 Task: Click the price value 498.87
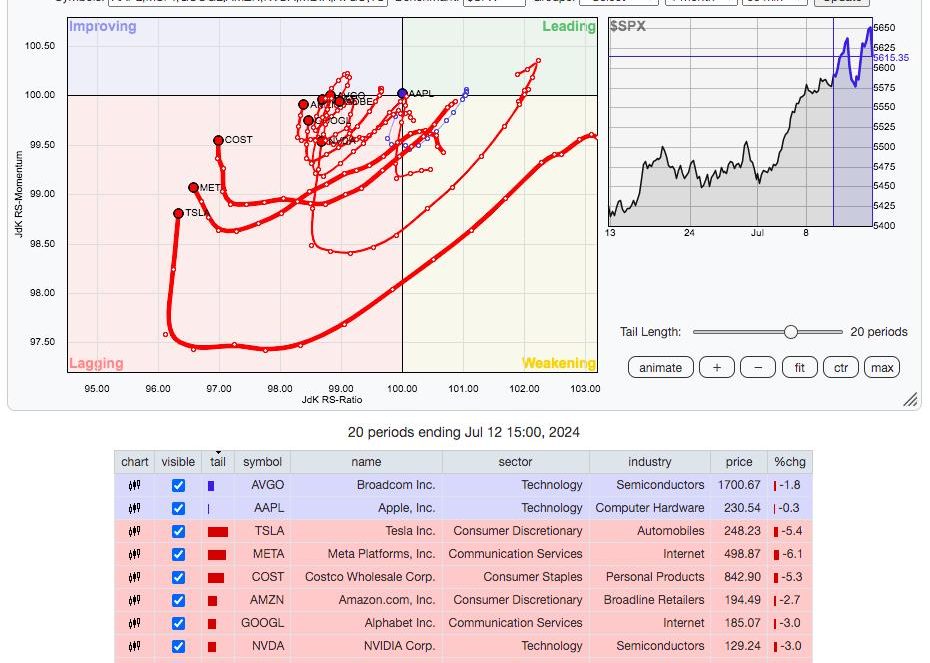tap(742, 554)
